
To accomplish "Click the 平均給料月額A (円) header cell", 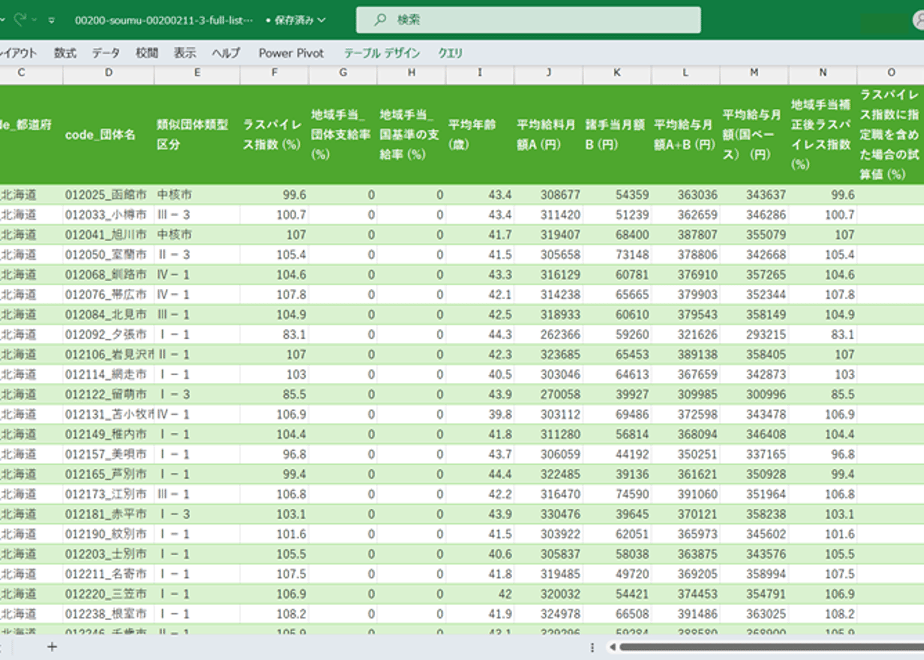I will coord(549,134).
